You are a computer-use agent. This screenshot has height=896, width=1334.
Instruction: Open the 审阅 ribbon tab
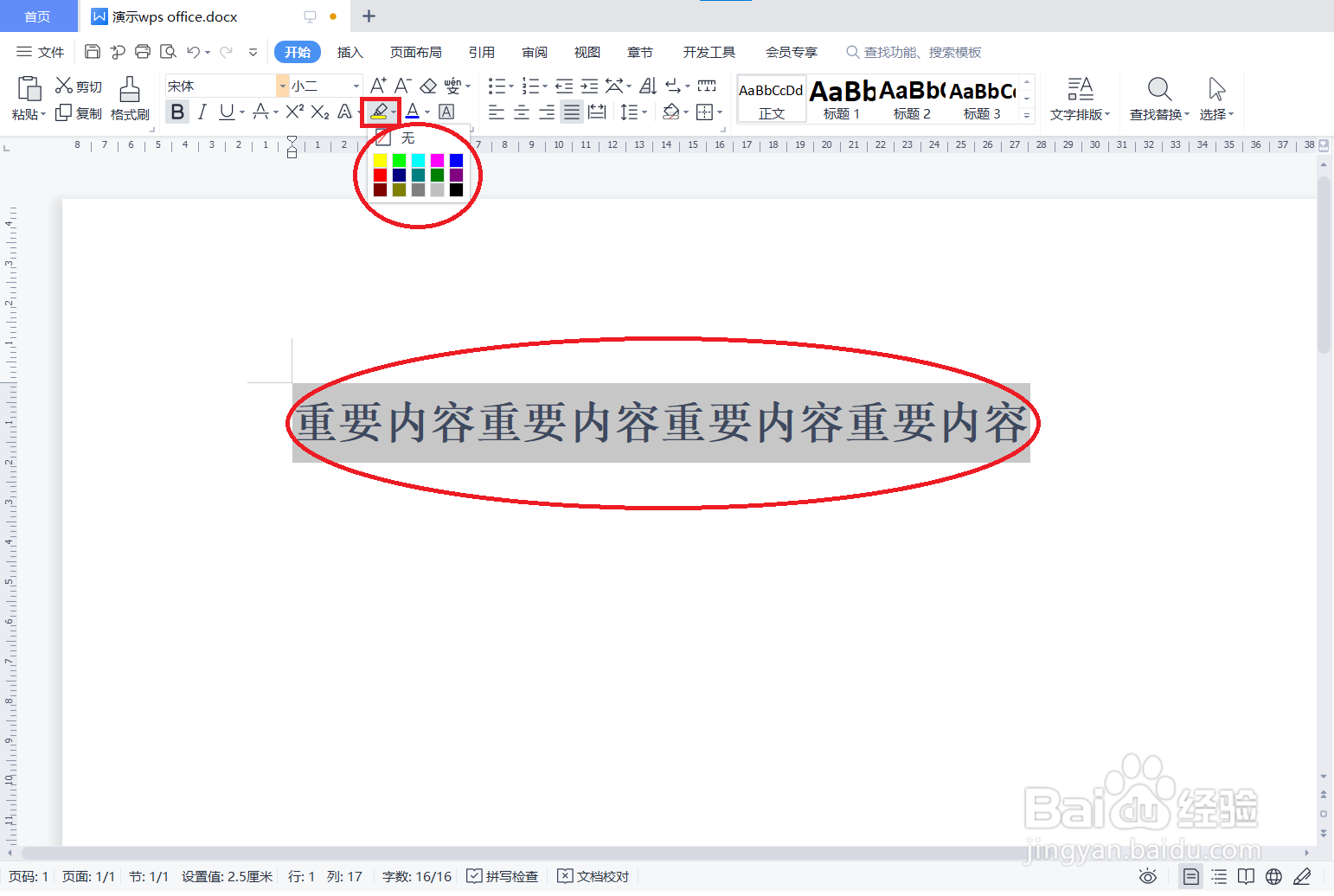(x=534, y=52)
